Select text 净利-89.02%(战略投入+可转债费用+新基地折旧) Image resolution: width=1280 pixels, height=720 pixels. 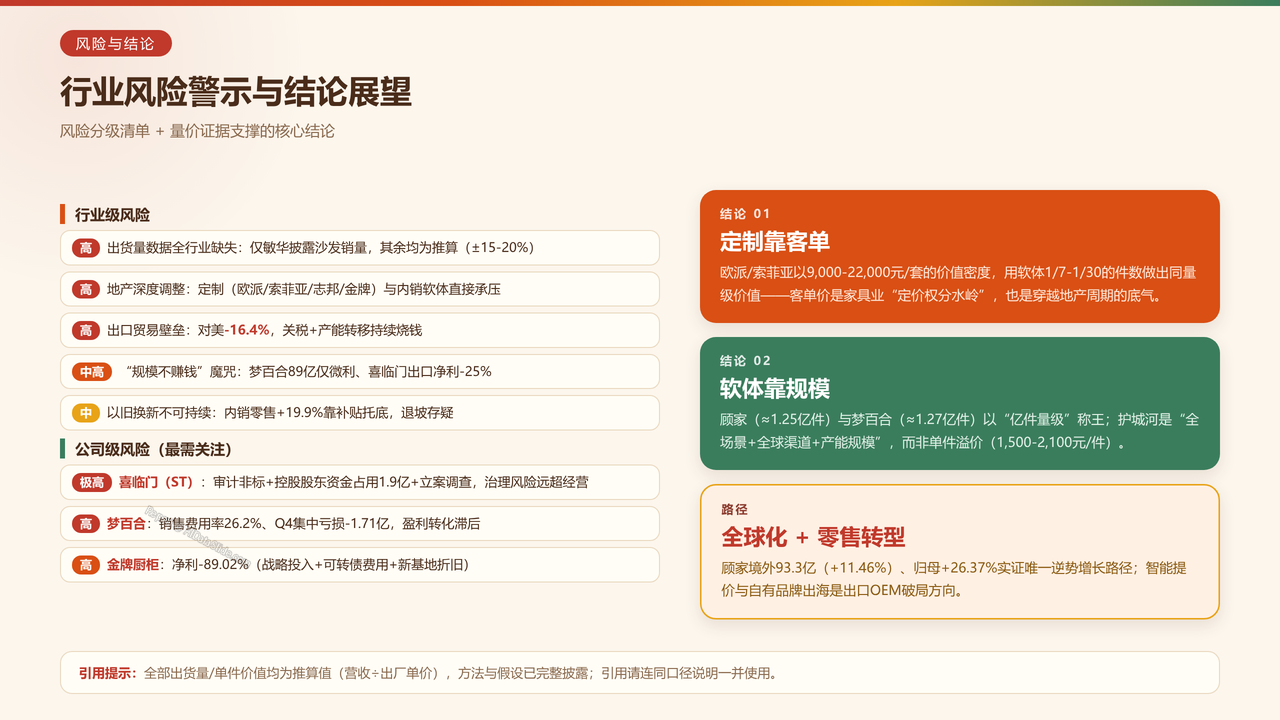click(321, 564)
